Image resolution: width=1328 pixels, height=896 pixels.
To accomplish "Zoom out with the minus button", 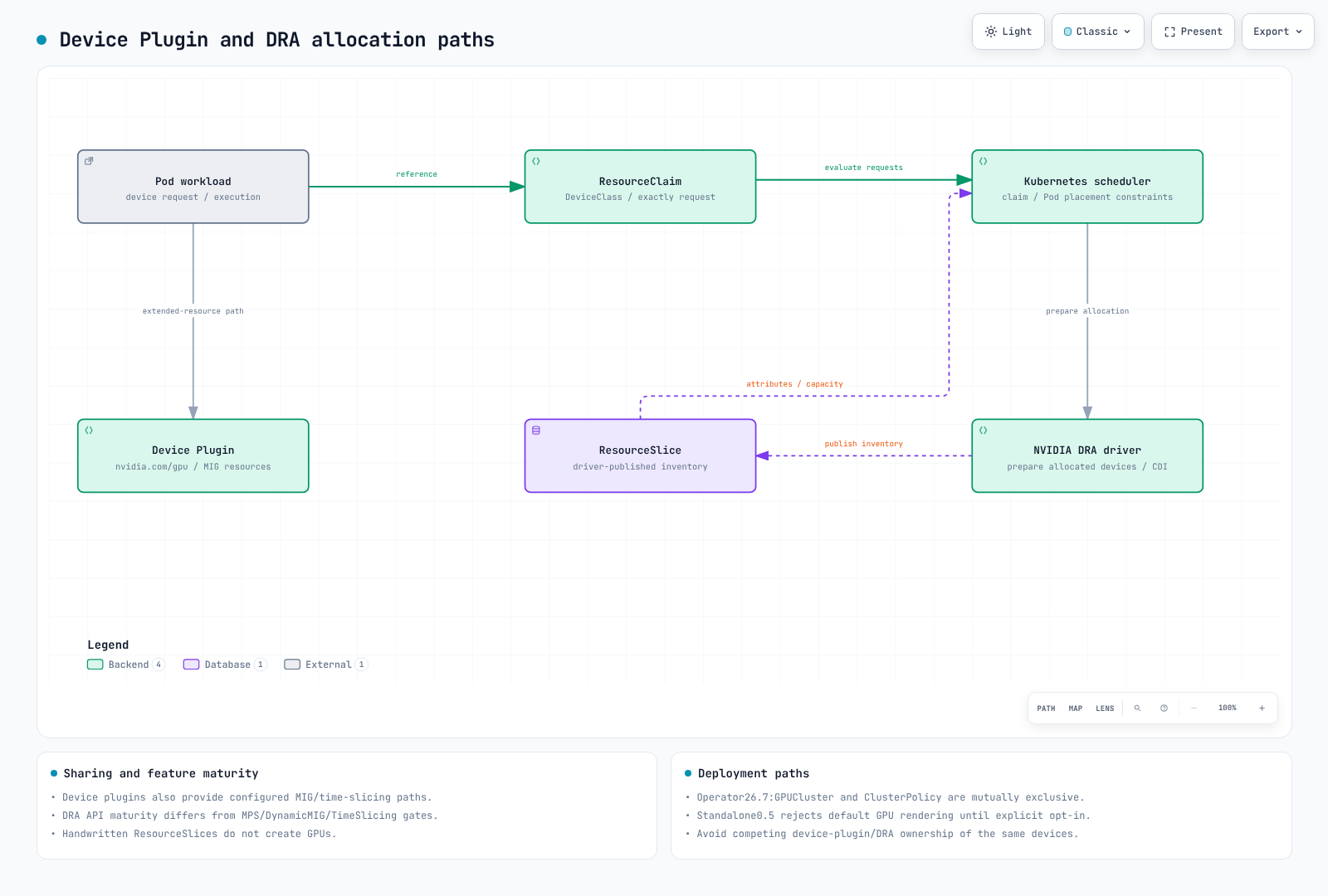I will [1194, 709].
